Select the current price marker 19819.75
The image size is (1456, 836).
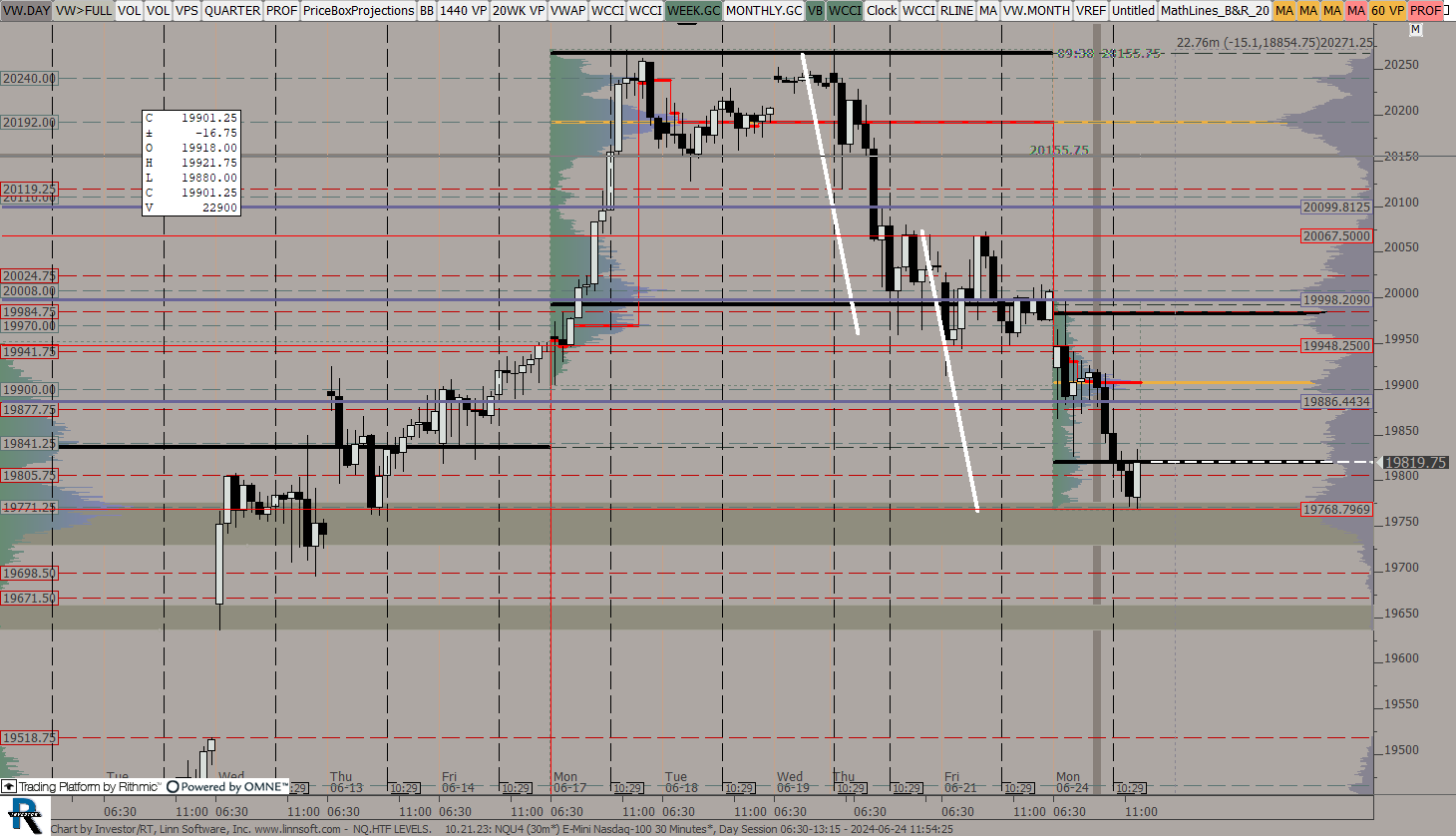[x=1416, y=462]
